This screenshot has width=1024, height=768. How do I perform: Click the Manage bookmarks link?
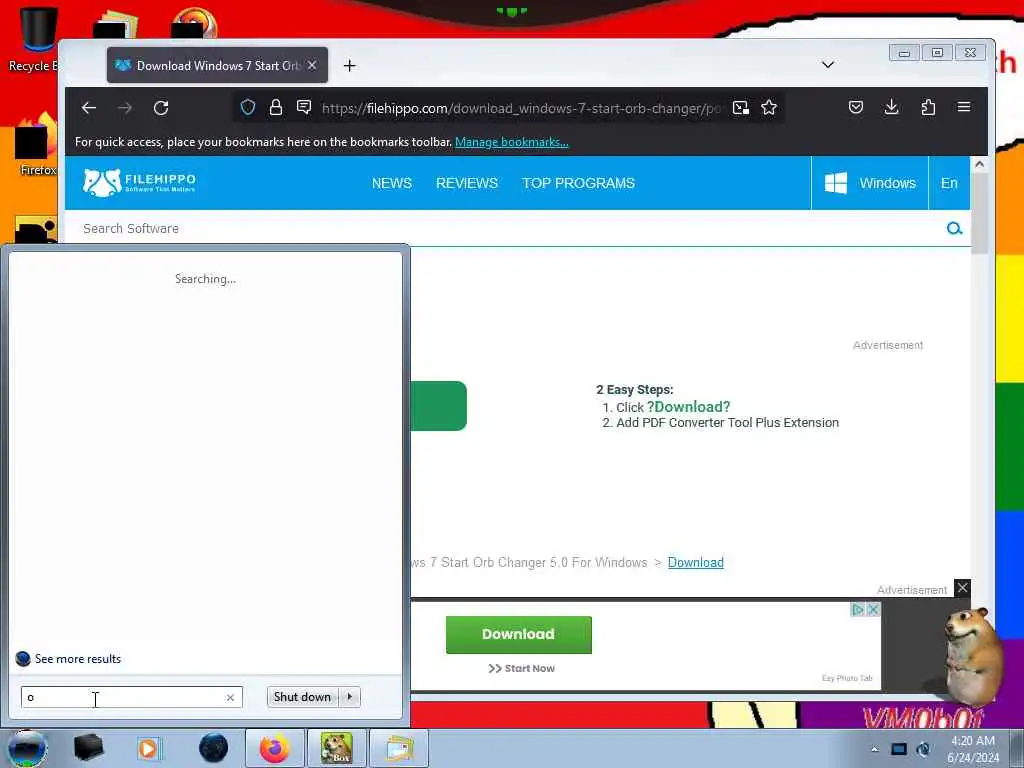(x=511, y=142)
